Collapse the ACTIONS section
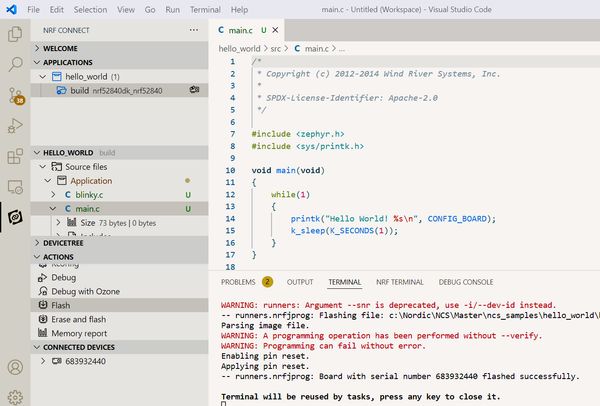The width and height of the screenshot is (600, 406). pyautogui.click(x=37, y=256)
